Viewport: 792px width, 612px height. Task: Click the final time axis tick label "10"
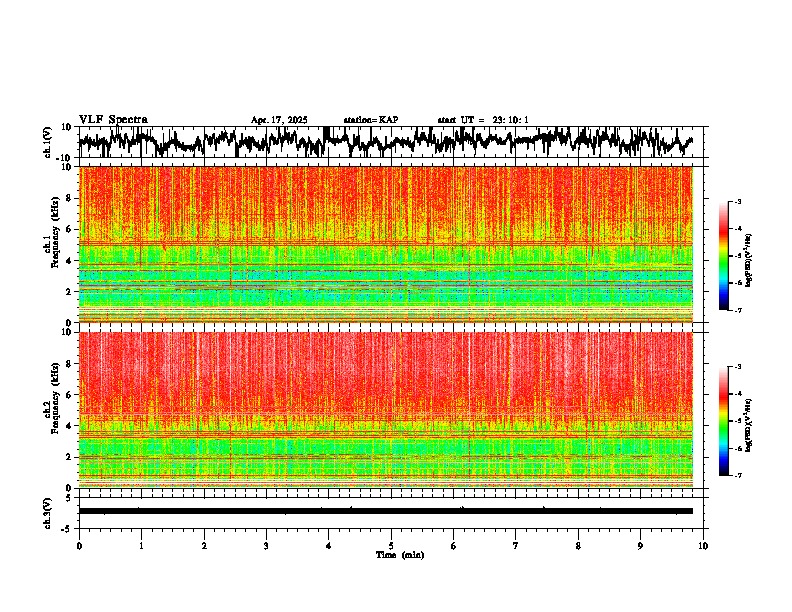tap(703, 546)
